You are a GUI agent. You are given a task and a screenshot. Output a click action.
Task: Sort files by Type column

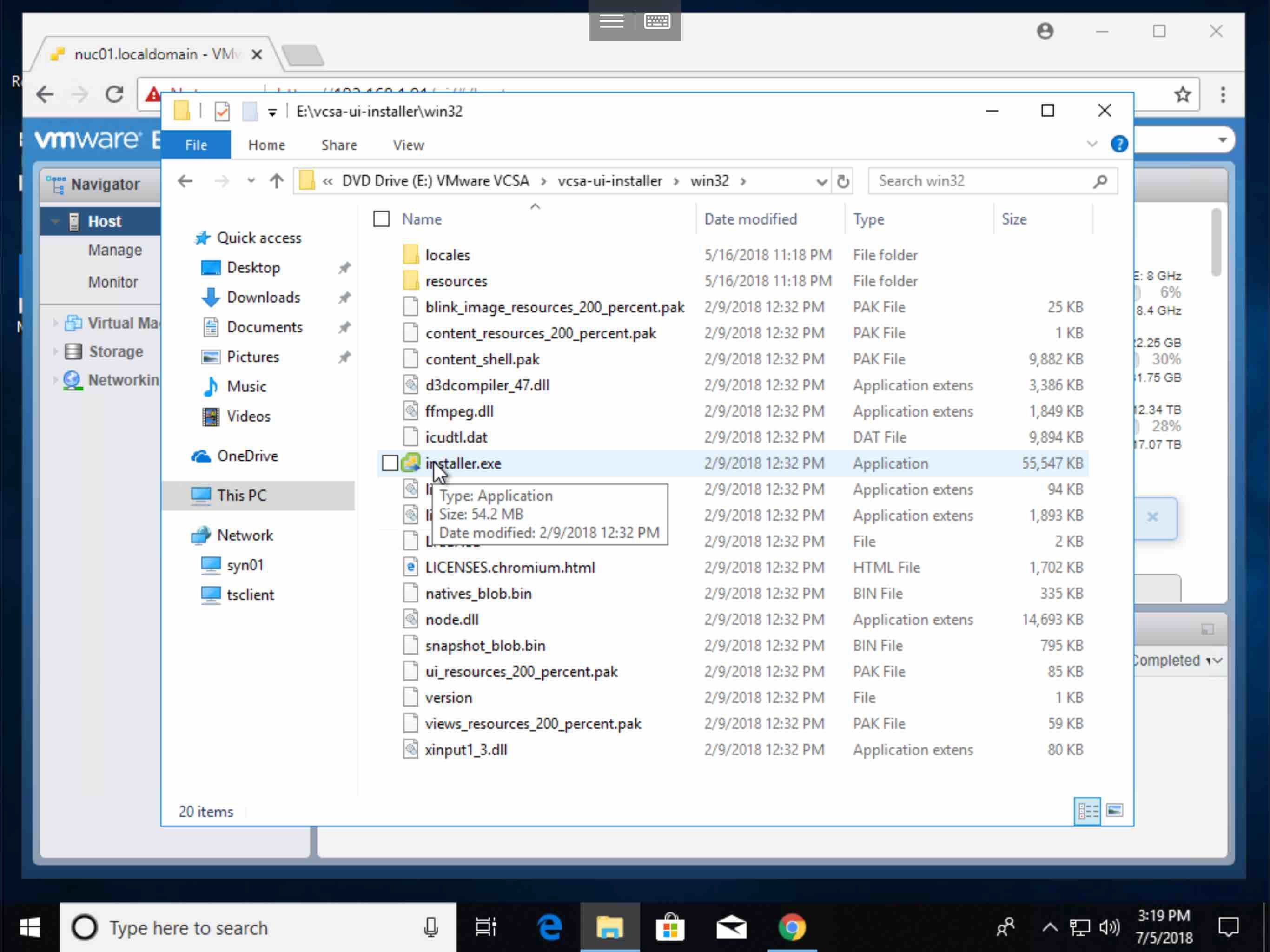868,219
